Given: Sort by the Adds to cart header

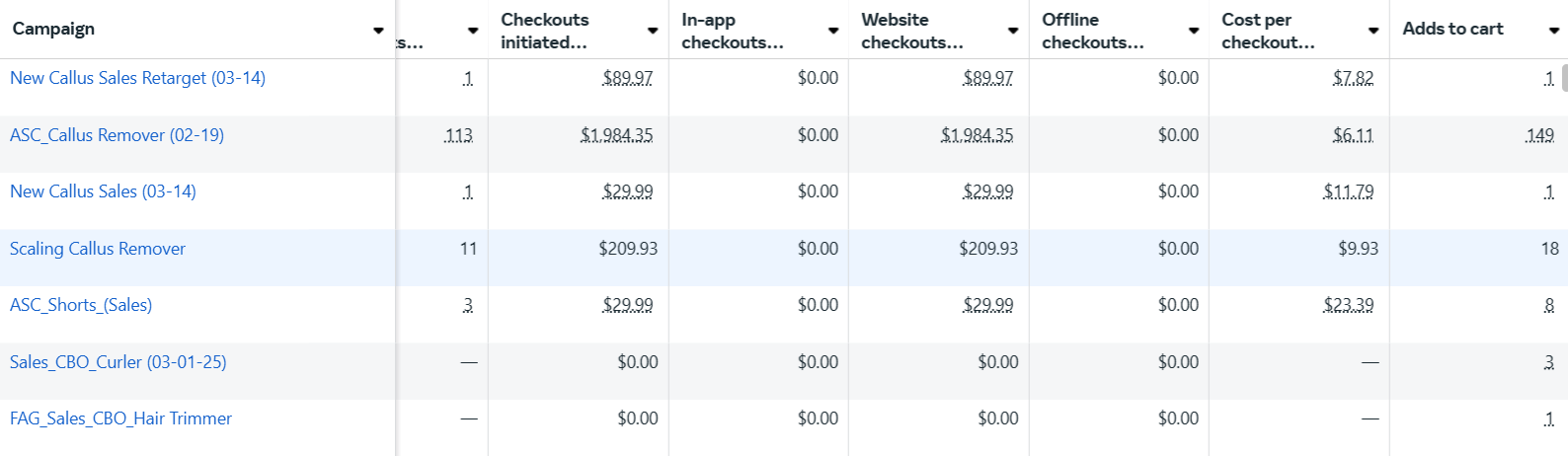Looking at the screenshot, I should coord(1452,29).
